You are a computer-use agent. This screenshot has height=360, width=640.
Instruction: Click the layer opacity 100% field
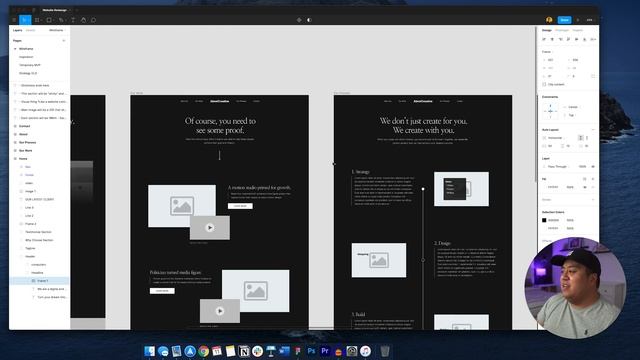(x=582, y=167)
